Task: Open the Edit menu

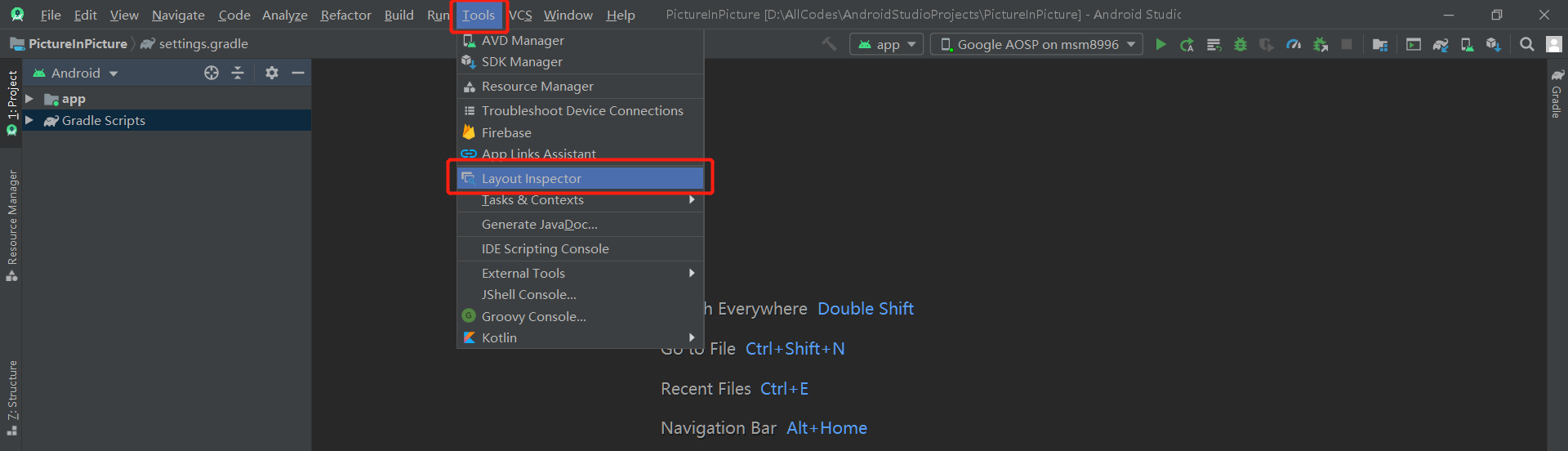Action: click(x=86, y=15)
